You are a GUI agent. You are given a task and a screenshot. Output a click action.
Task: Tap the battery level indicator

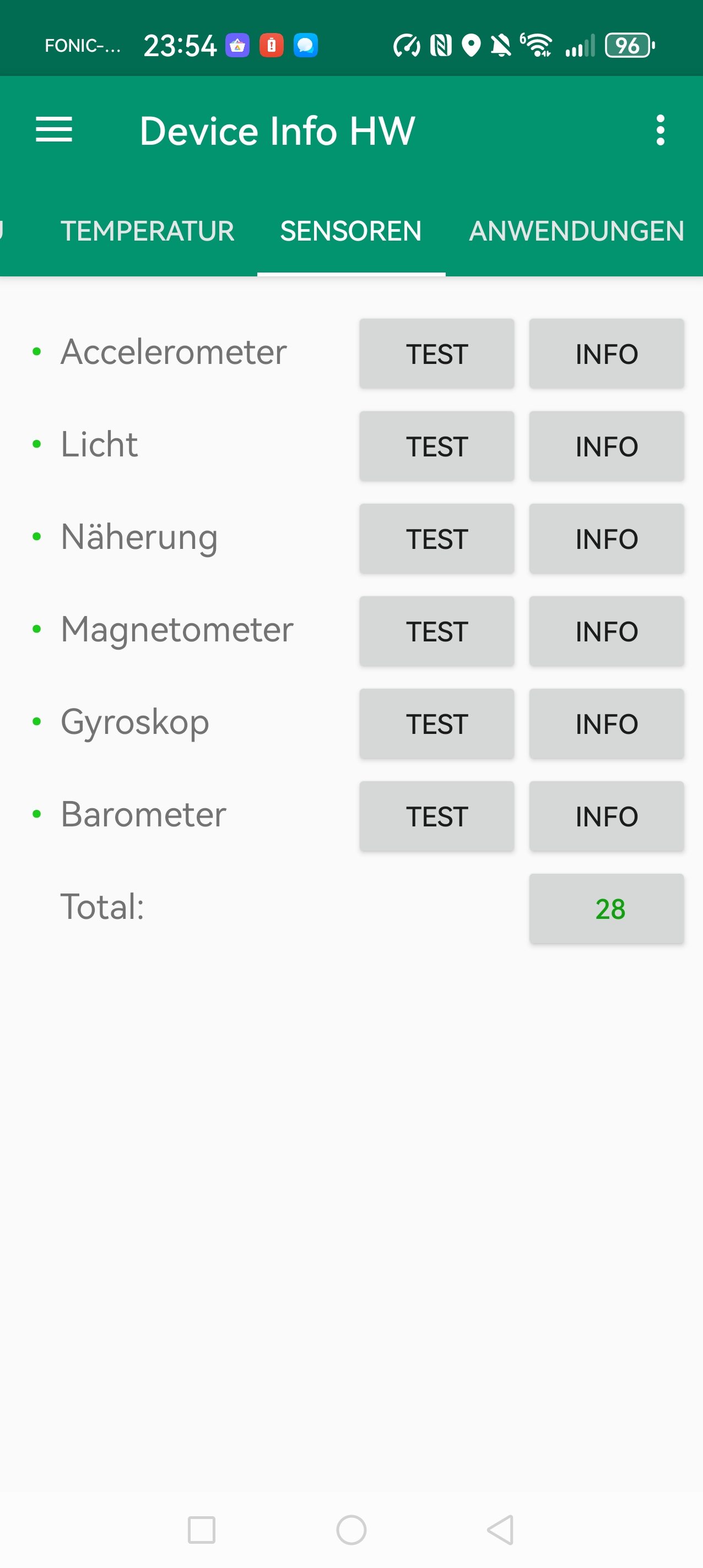tap(629, 46)
